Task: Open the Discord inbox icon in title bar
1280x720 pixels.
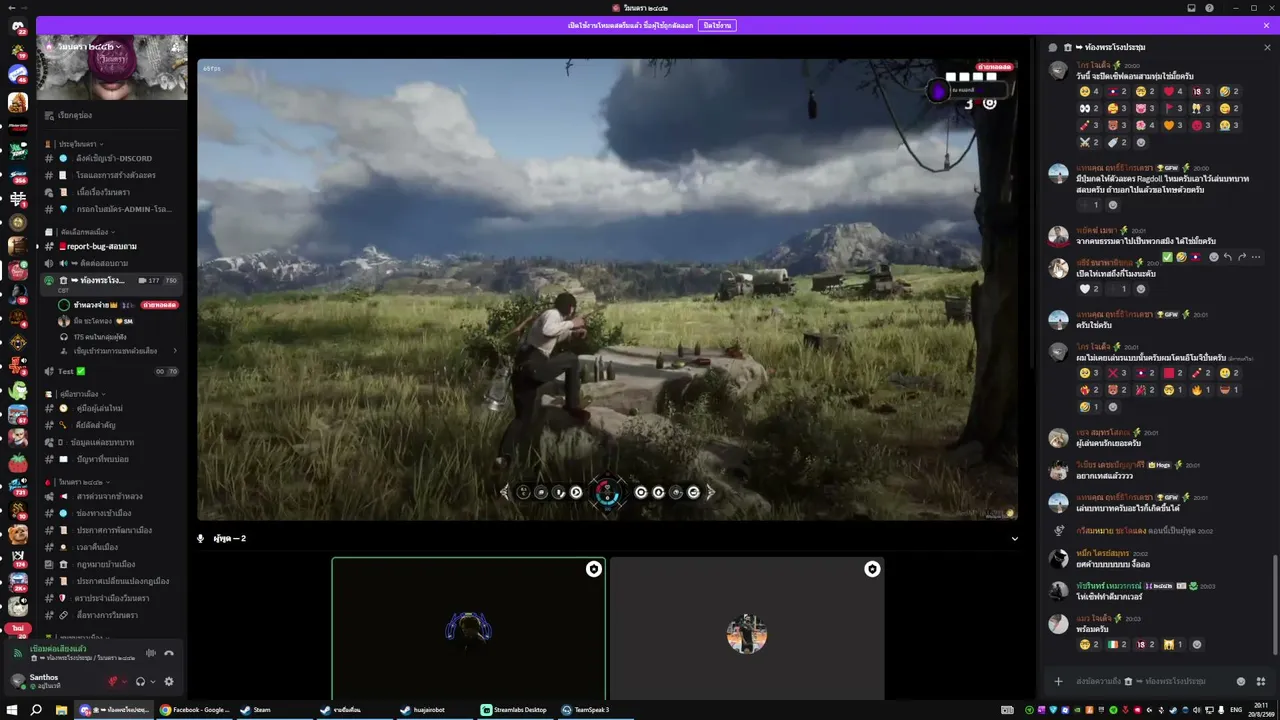Action: point(1191,8)
